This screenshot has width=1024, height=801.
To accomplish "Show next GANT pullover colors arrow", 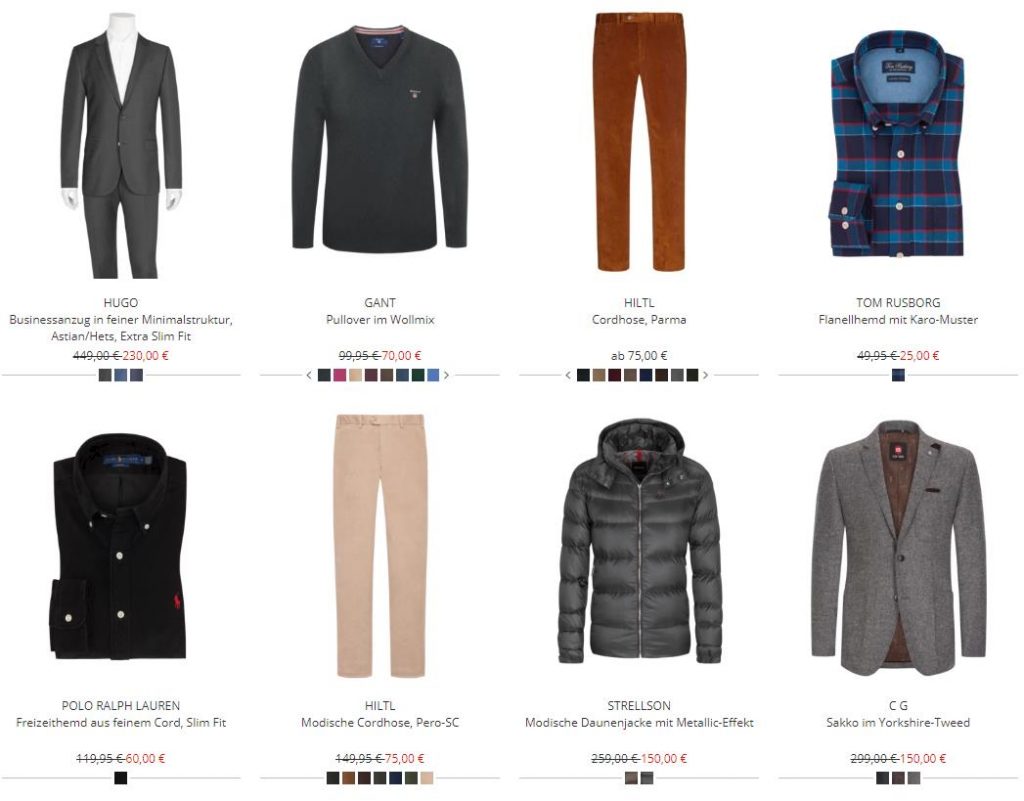I will pyautogui.click(x=447, y=375).
